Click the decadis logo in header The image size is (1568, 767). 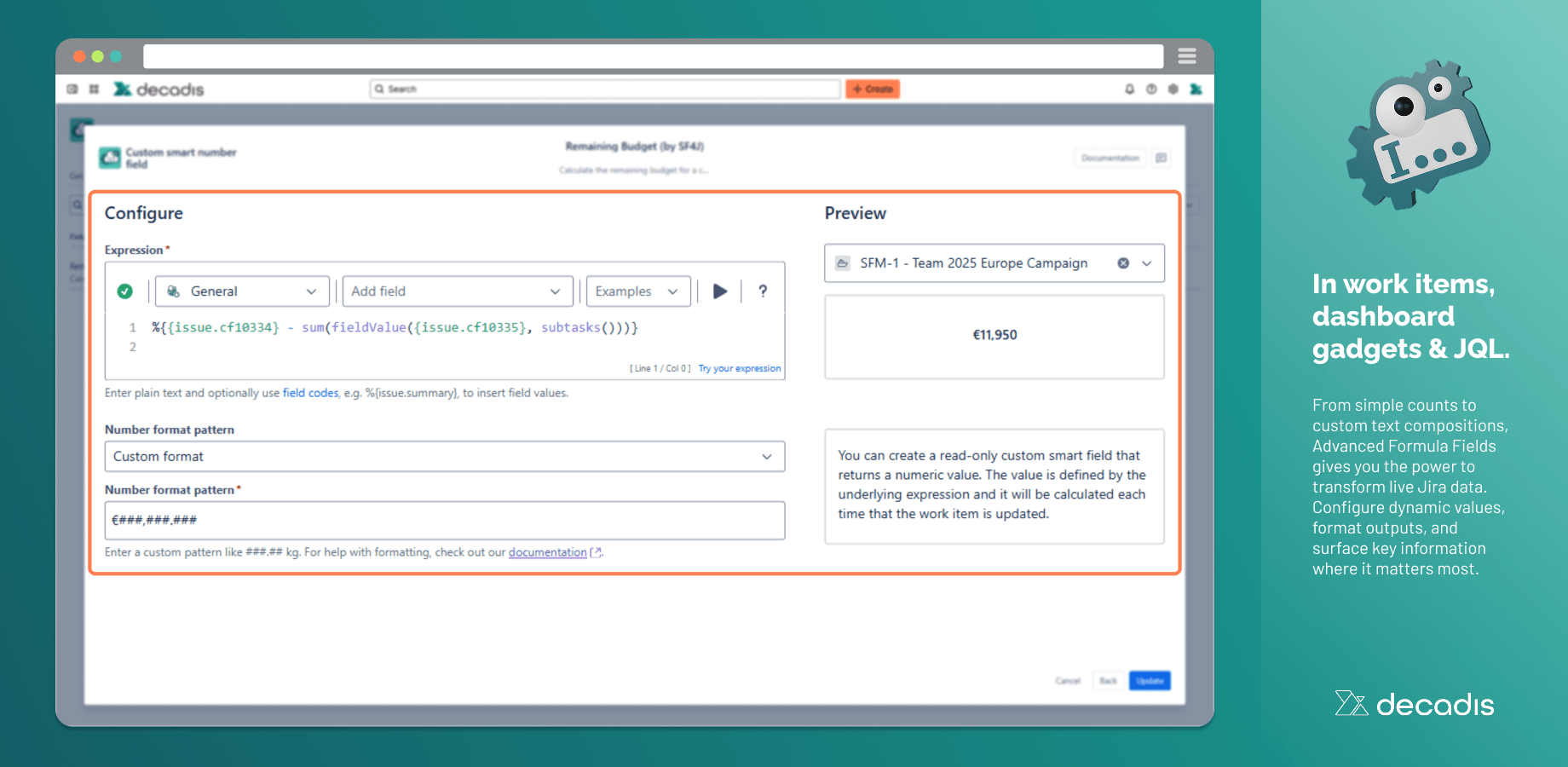click(159, 89)
